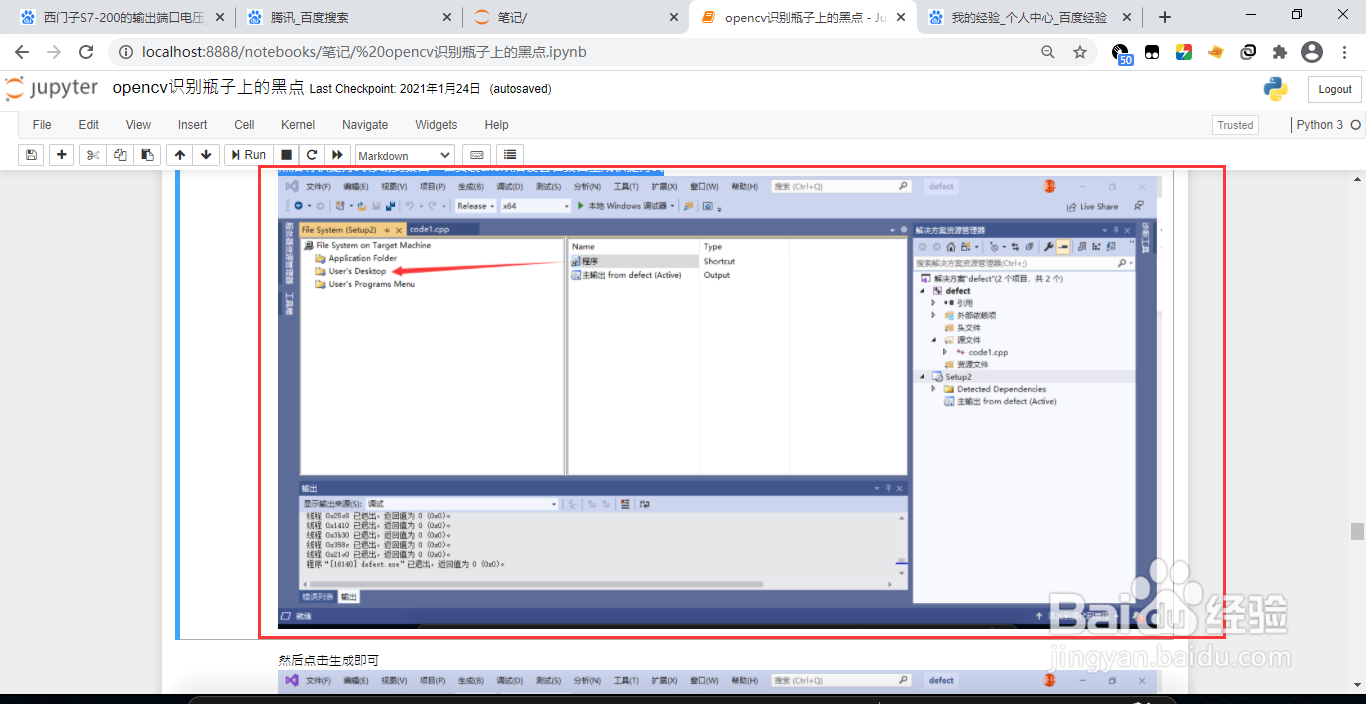Click the Python 3 kernel name
1366x704 pixels.
pos(1320,125)
